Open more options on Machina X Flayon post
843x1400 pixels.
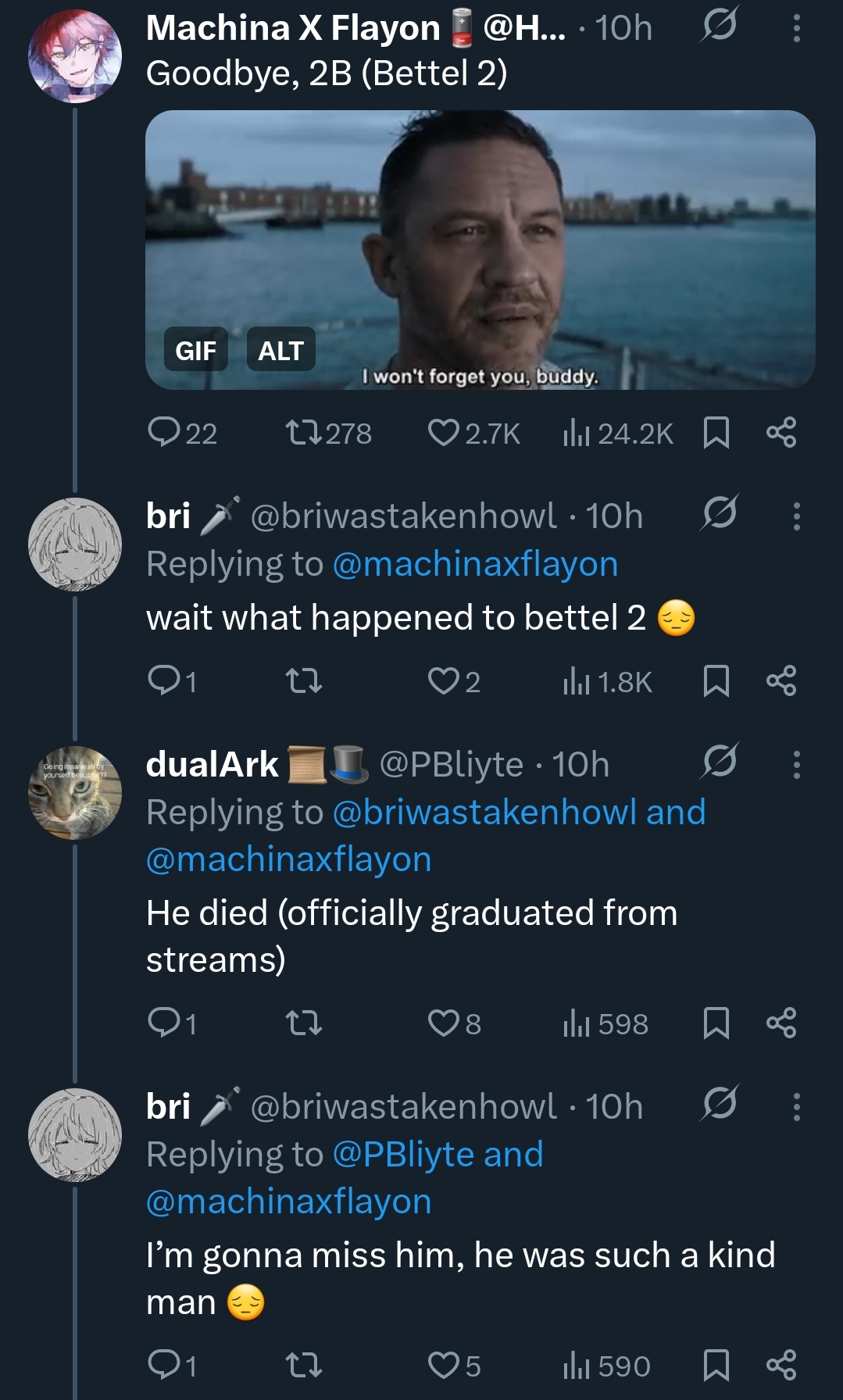tap(796, 29)
